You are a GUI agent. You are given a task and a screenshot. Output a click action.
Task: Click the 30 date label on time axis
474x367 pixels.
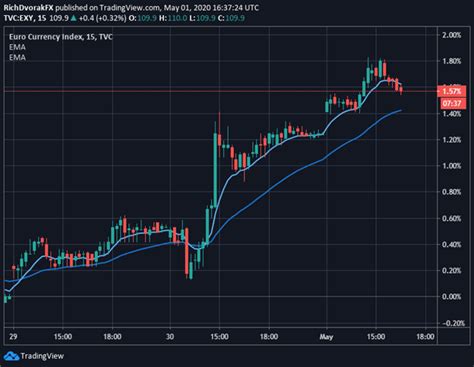point(170,337)
